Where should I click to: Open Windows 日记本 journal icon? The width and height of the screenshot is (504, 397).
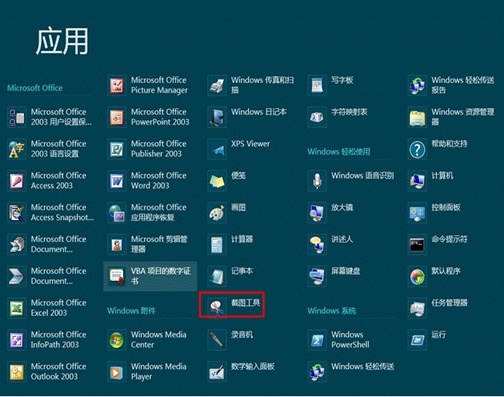click(217, 117)
